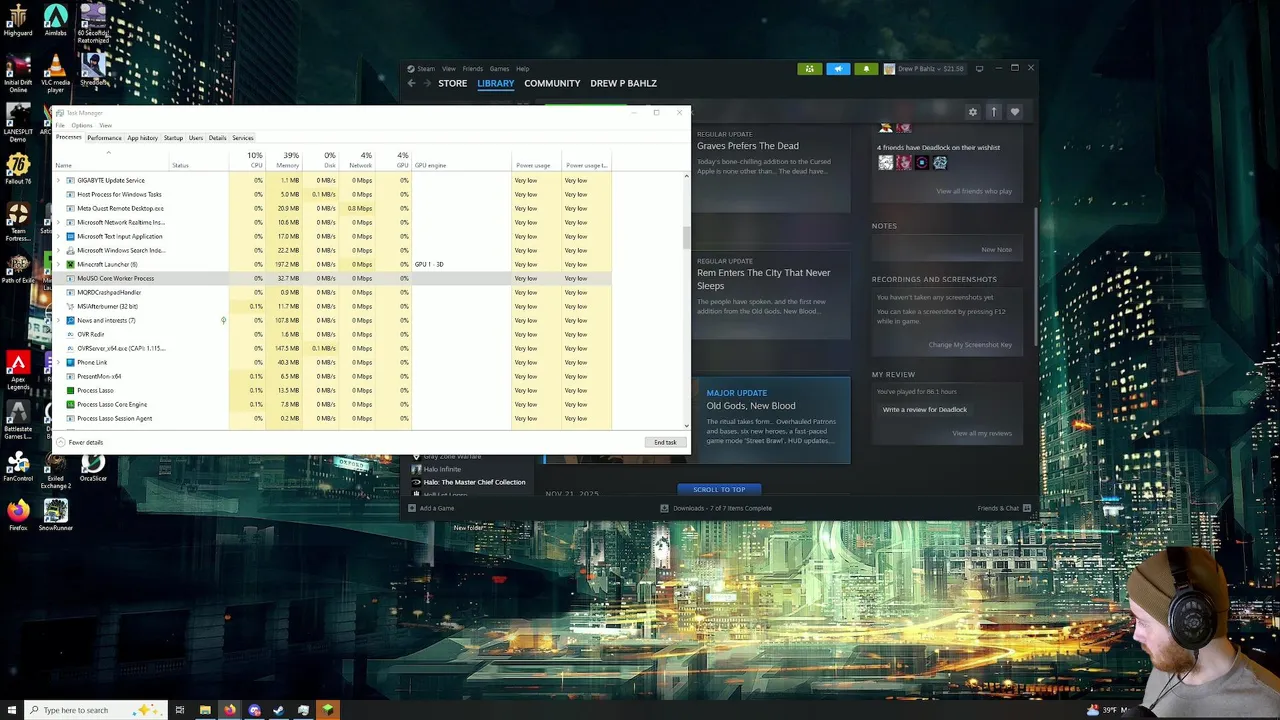Click View all friends who play
Screen dimensions: 1280x720
974,191
